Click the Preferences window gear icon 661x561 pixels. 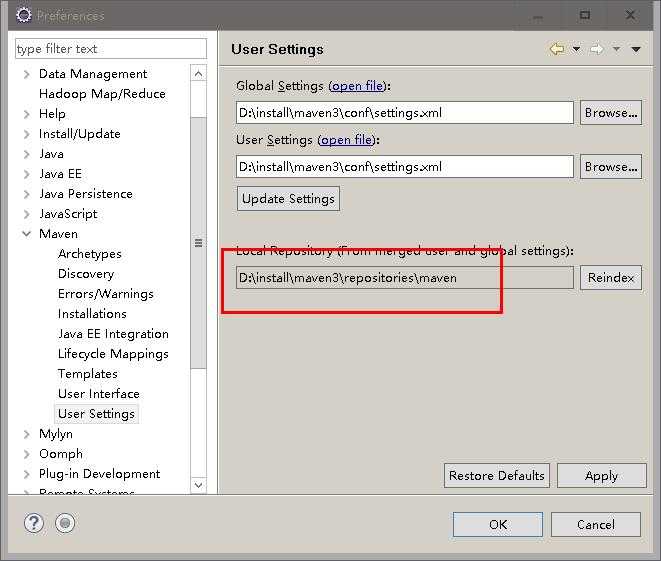click(x=24, y=15)
